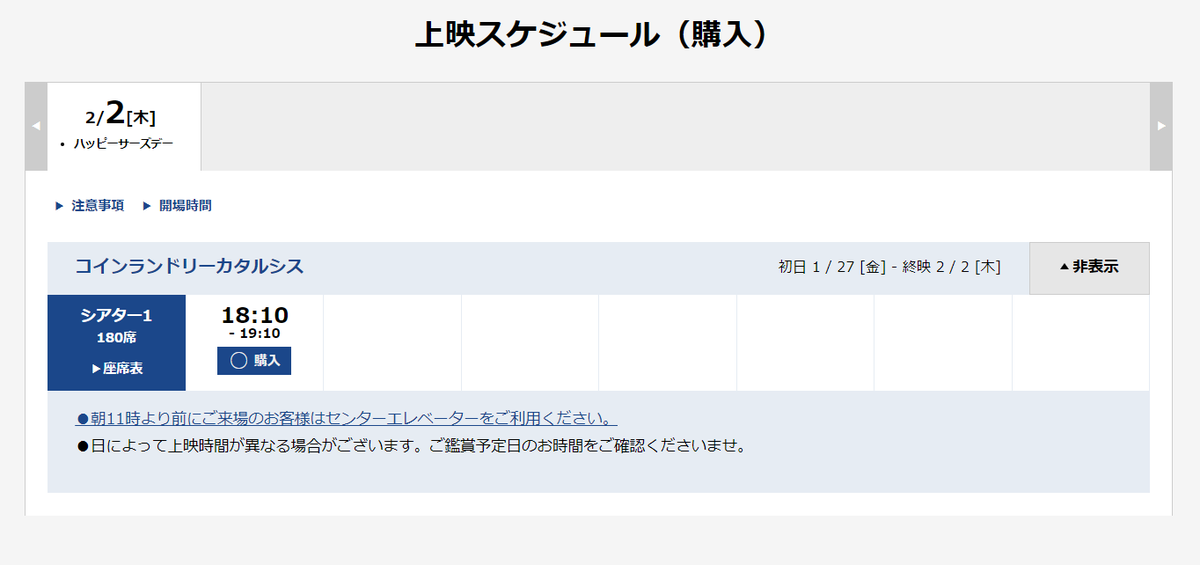Open the 座席表 seat map link
This screenshot has width=1200, height=565.
117,369
